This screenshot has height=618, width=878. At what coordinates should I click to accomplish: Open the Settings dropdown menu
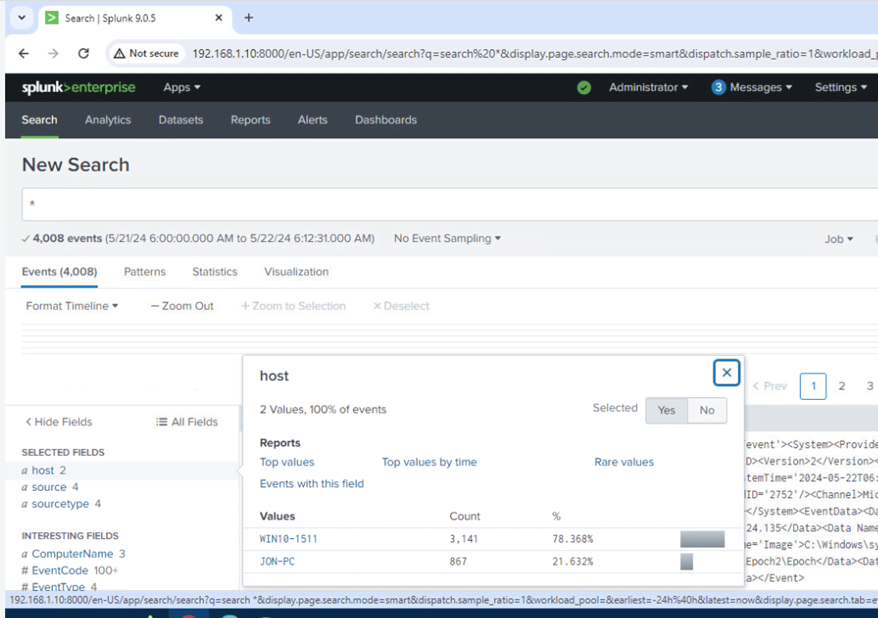(x=840, y=87)
